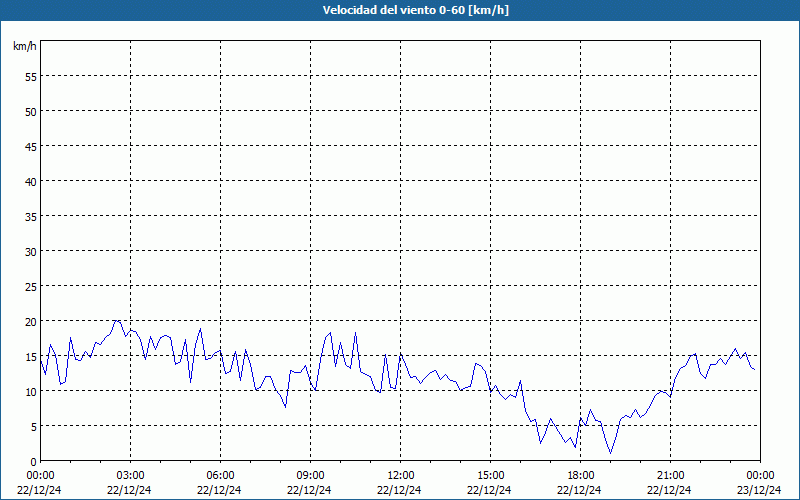The width and height of the screenshot is (800, 500).
Task: Click the 0 value on the y-axis
Action: pyautogui.click(x=34, y=462)
